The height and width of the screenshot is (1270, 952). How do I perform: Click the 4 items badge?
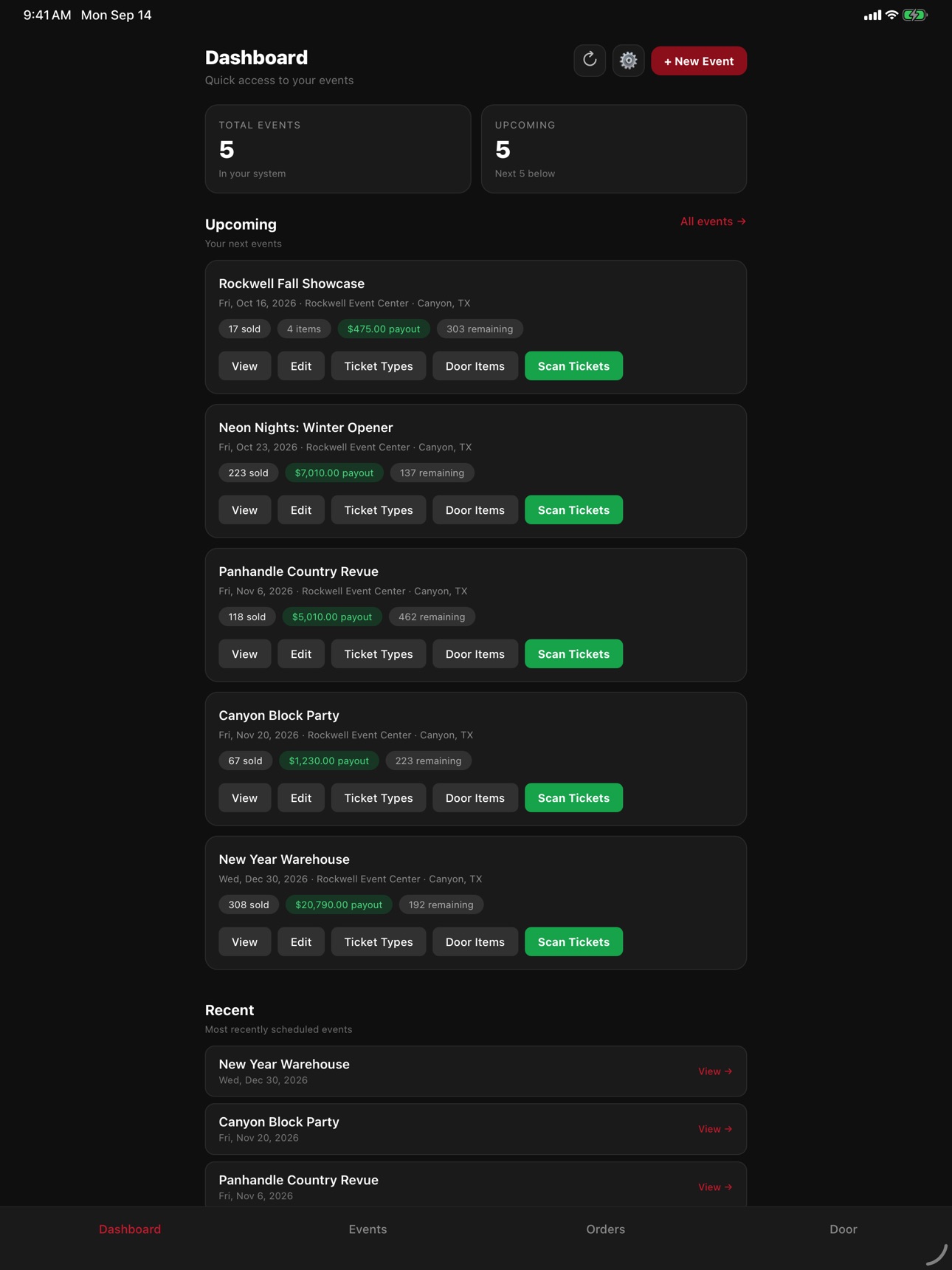(304, 329)
